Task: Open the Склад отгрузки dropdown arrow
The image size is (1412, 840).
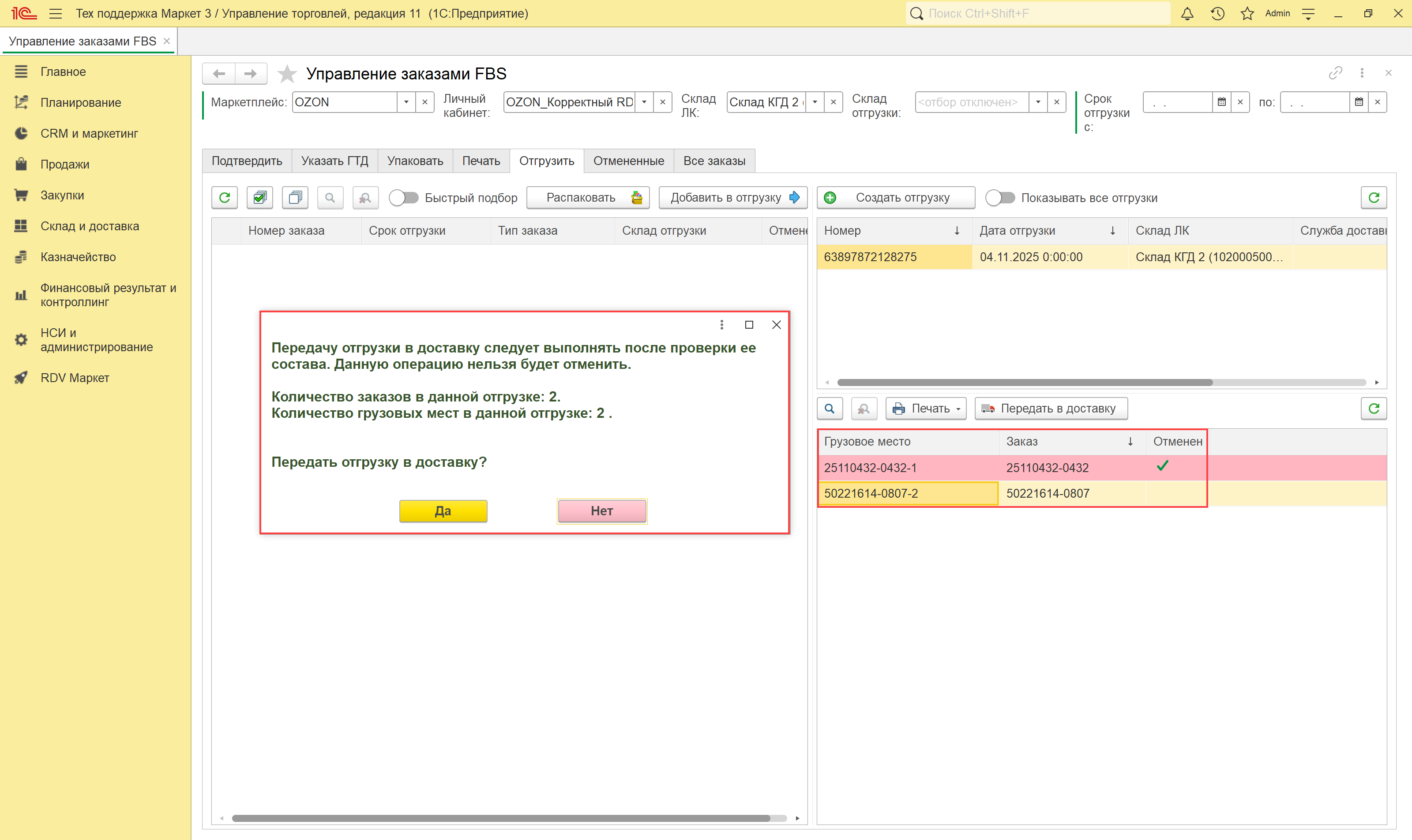Action: pyautogui.click(x=1038, y=102)
